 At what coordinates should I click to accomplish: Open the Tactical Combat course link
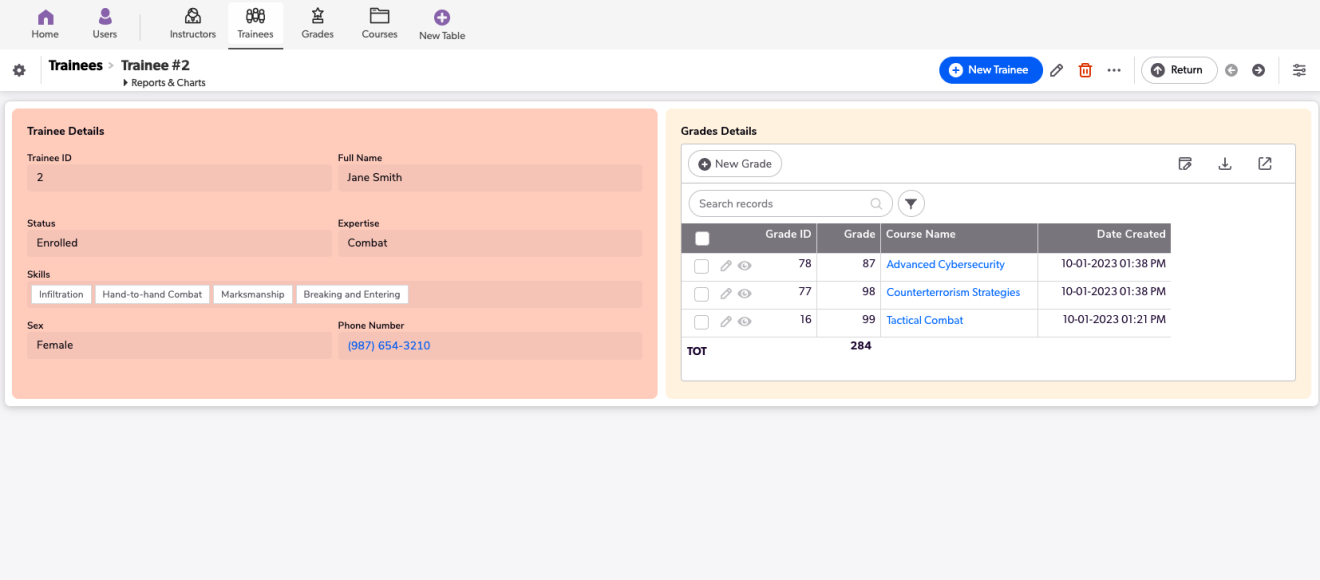(x=924, y=320)
